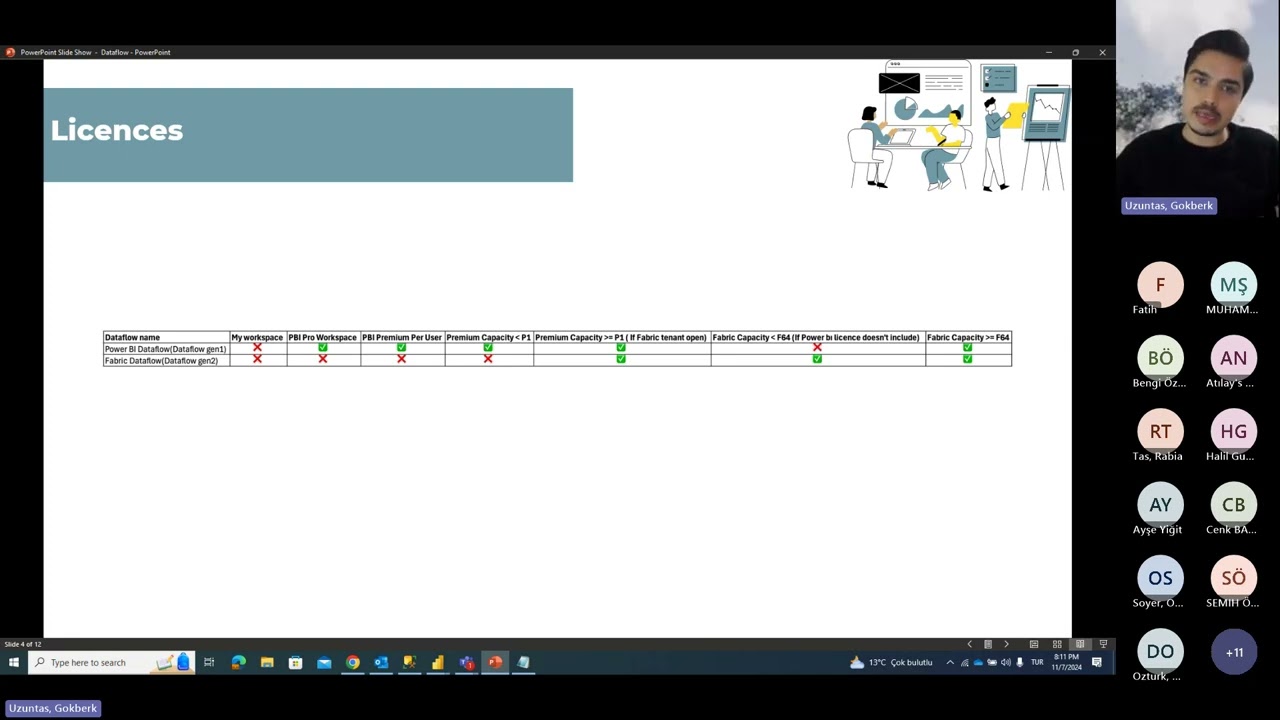
Task: Click the slide's office illustration image
Action: click(x=958, y=126)
